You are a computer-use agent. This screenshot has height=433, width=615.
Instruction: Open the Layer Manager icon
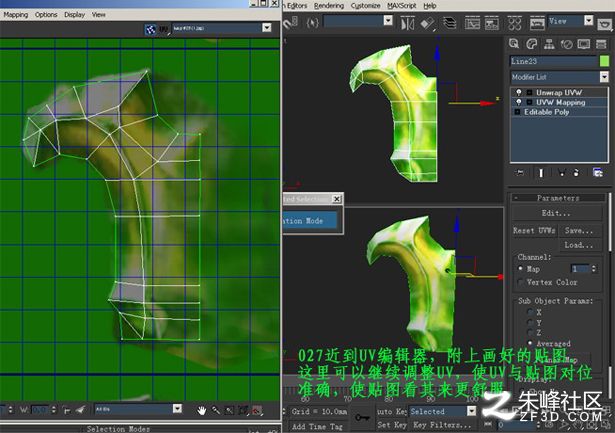pyautogui.click(x=449, y=24)
